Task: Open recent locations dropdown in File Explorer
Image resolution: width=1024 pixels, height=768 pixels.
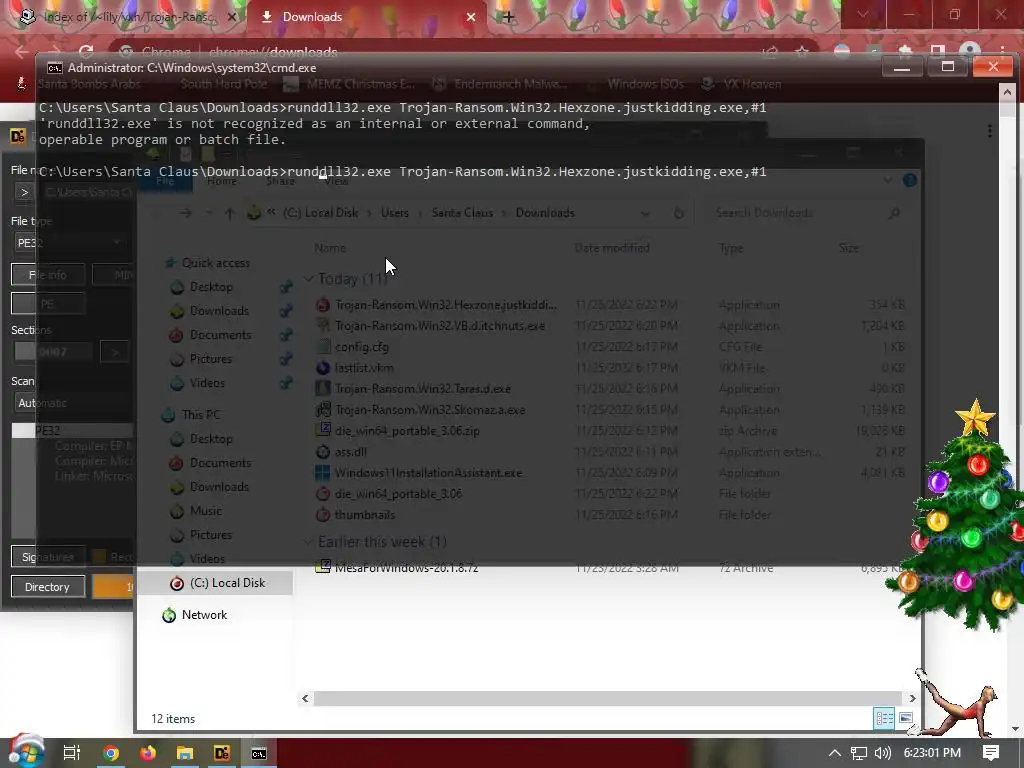Action: [209, 213]
